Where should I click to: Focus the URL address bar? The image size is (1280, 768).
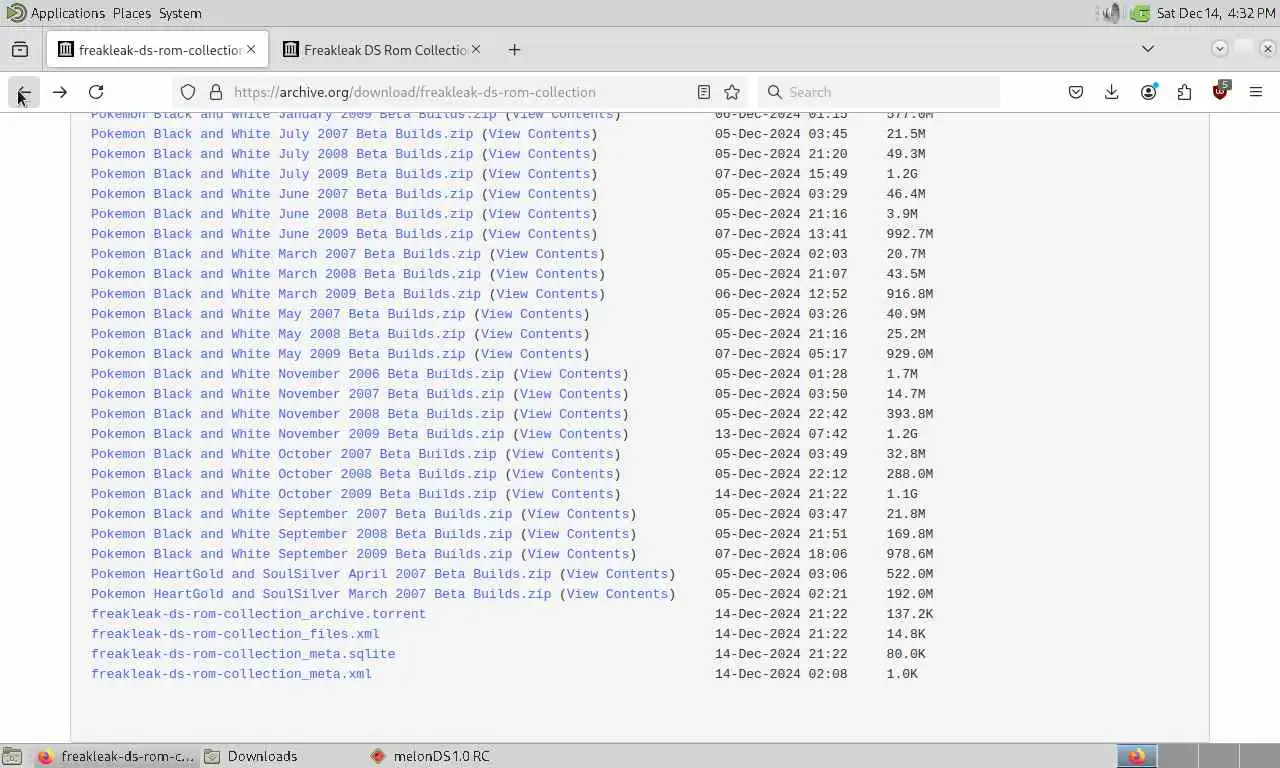coord(460,92)
